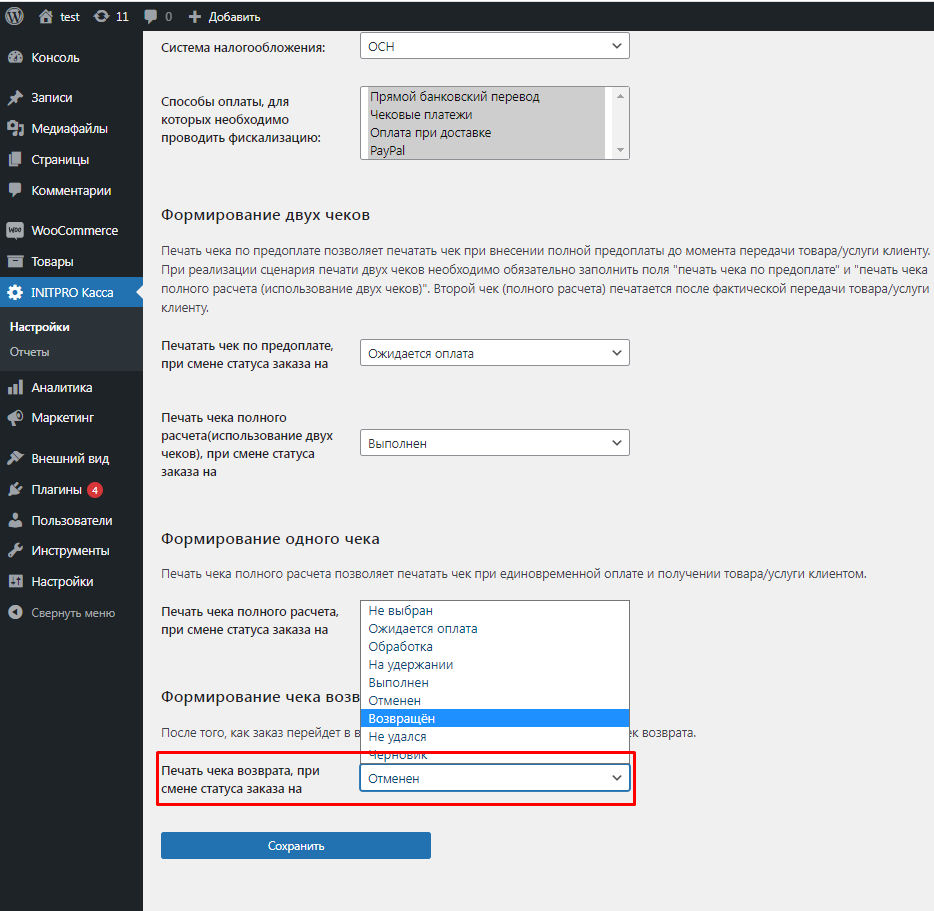Click the home icon next to test
The width and height of the screenshot is (934, 911).
coord(46,17)
